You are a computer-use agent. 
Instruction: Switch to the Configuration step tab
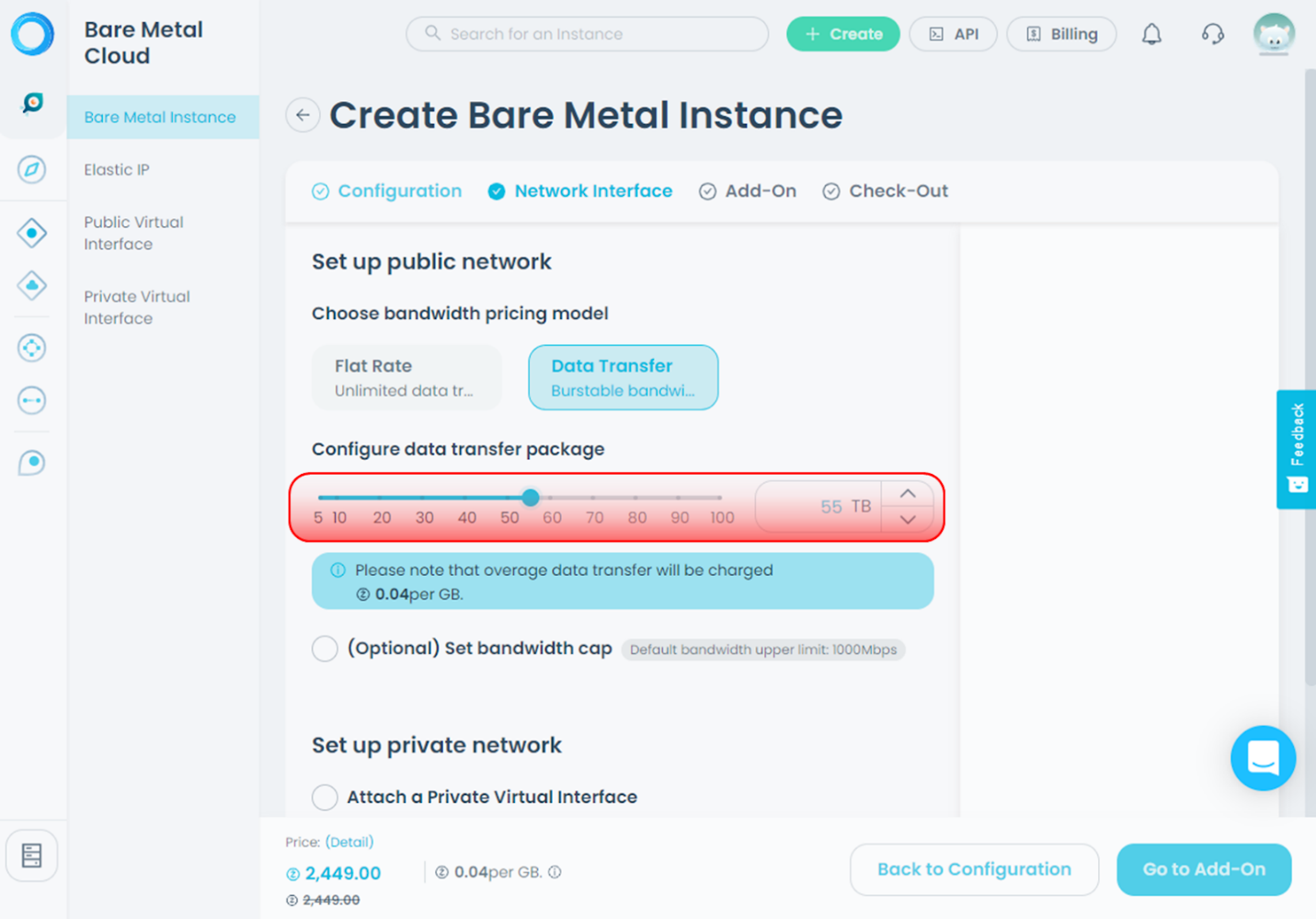(x=399, y=191)
